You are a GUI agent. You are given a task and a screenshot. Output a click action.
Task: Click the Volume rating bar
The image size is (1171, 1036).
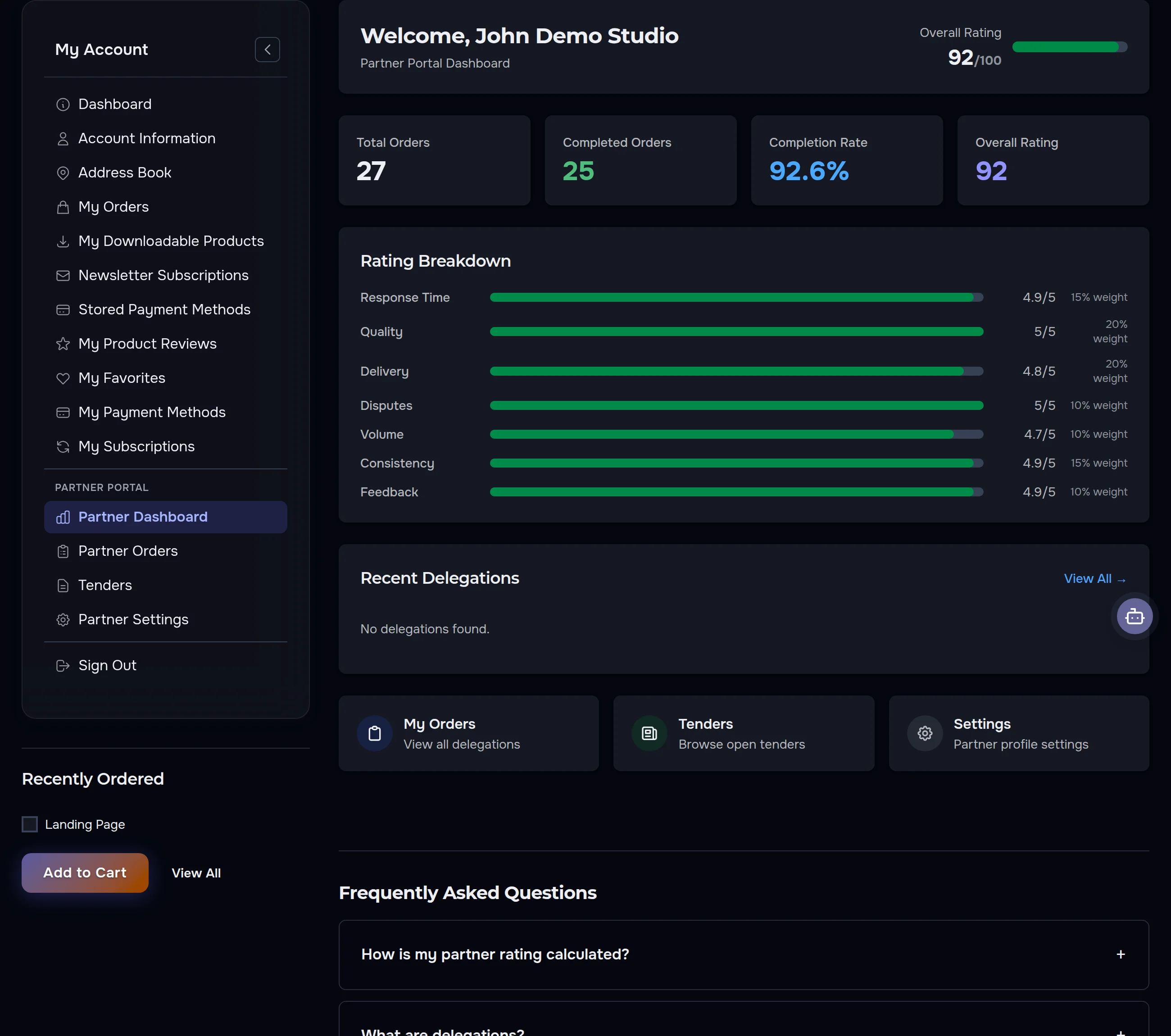tap(736, 434)
